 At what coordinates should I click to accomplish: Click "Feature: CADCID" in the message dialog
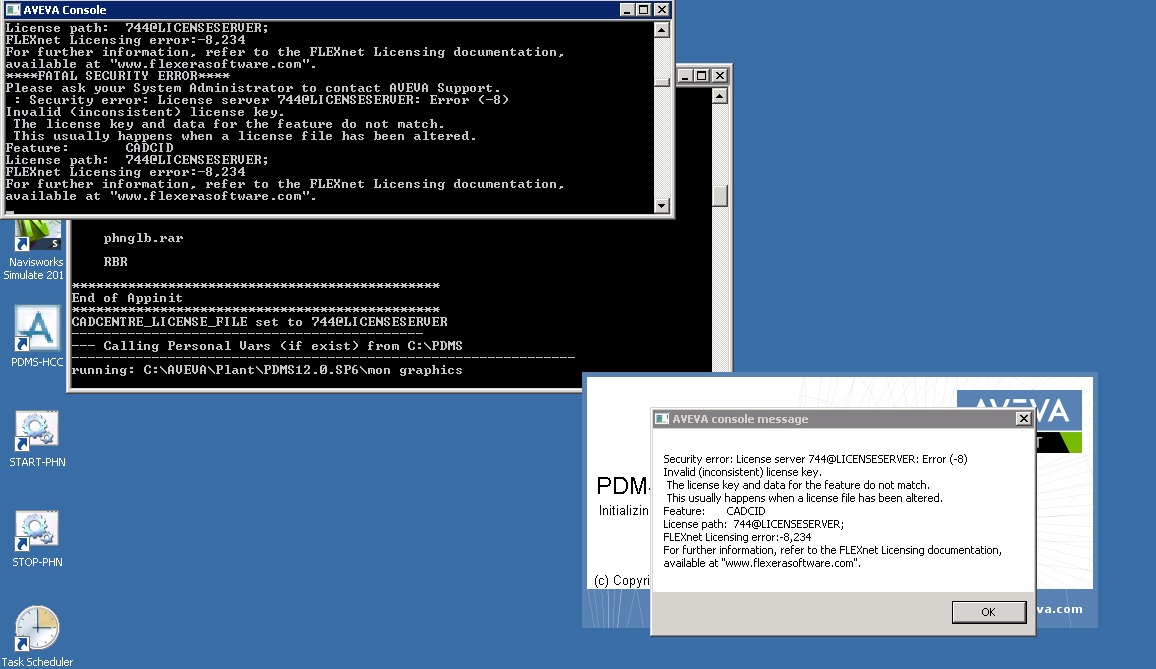point(714,511)
